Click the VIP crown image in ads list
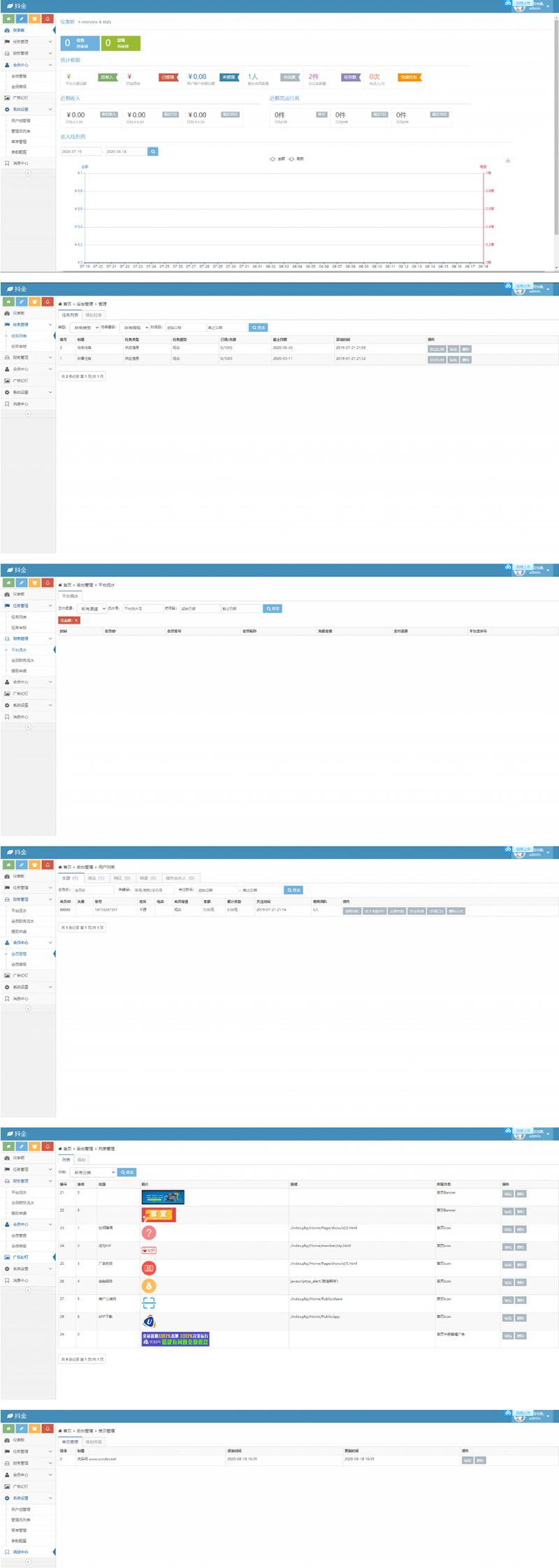This screenshot has height=1568, width=559. coord(149,1250)
